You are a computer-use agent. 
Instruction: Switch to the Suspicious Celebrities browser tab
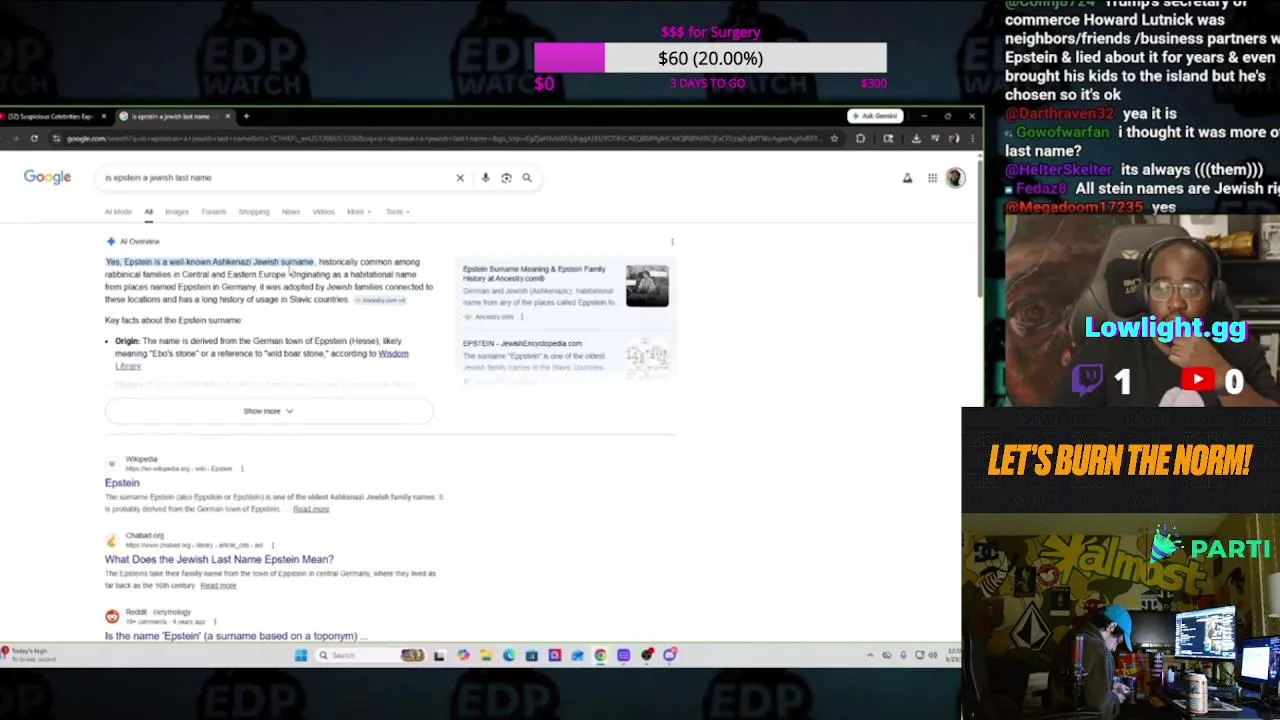pyautogui.click(x=50, y=116)
